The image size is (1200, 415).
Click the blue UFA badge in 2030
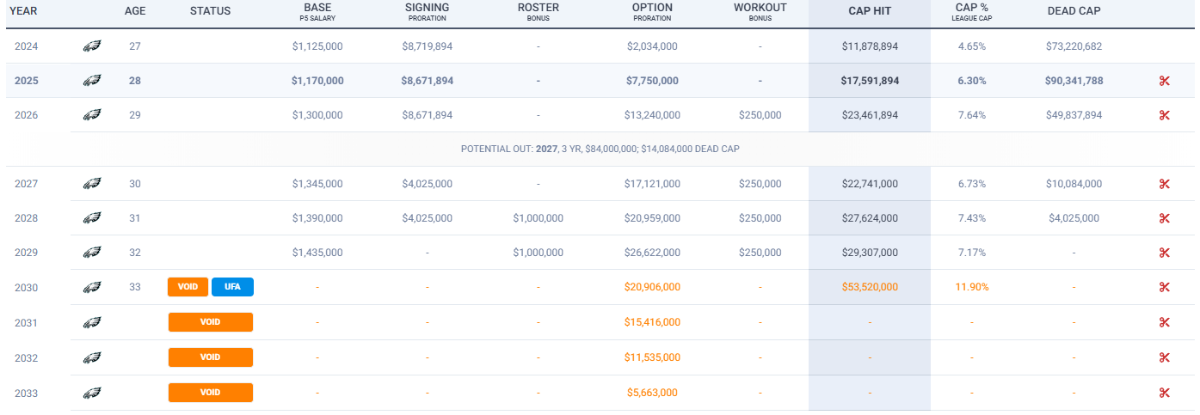pos(232,287)
